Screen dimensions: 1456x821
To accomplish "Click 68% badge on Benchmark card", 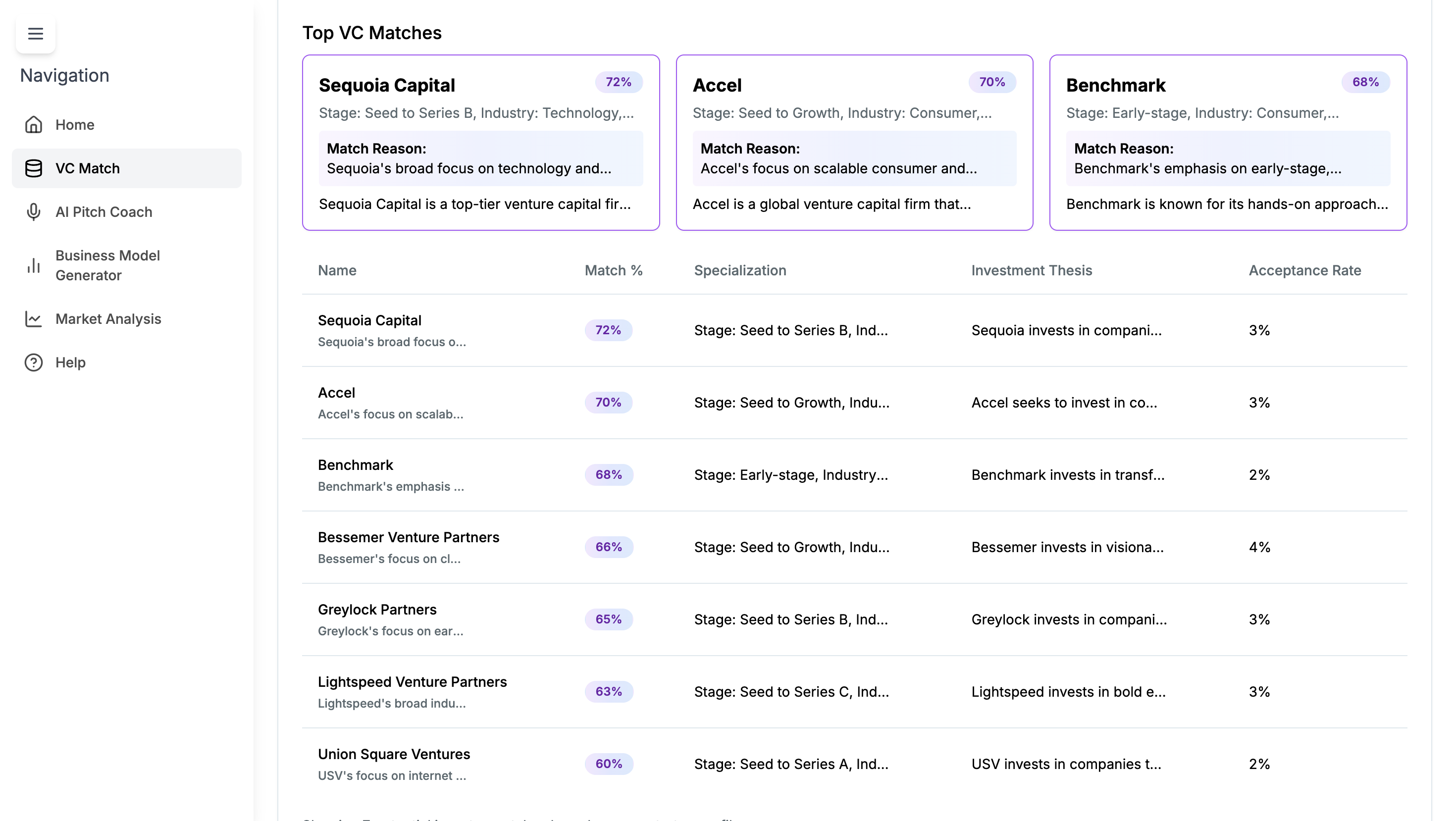I will 1365,82.
